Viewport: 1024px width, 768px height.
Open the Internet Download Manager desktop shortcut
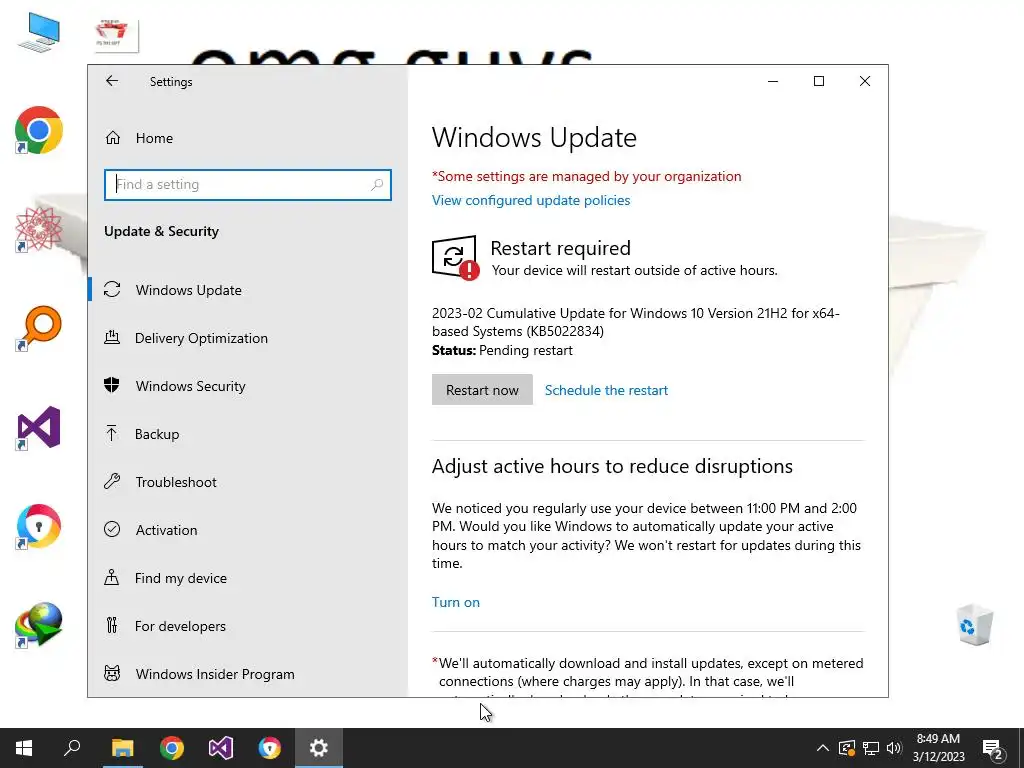(39, 625)
